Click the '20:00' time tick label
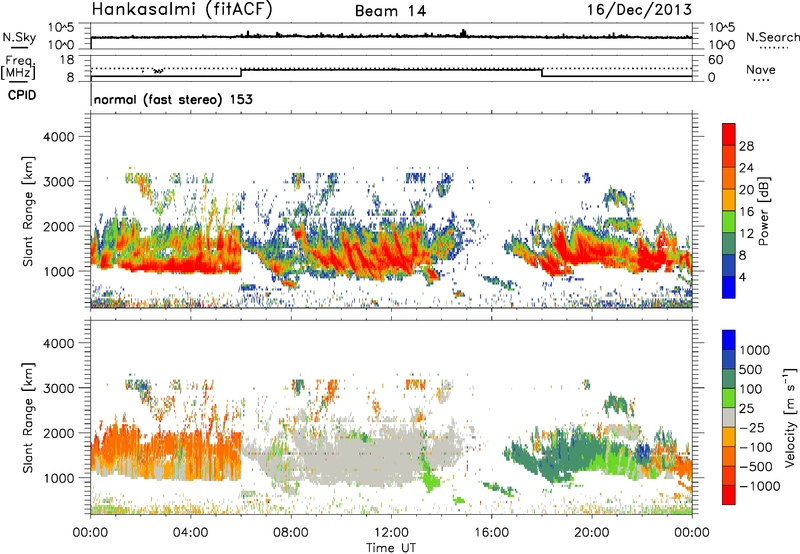The image size is (800, 554). (591, 533)
